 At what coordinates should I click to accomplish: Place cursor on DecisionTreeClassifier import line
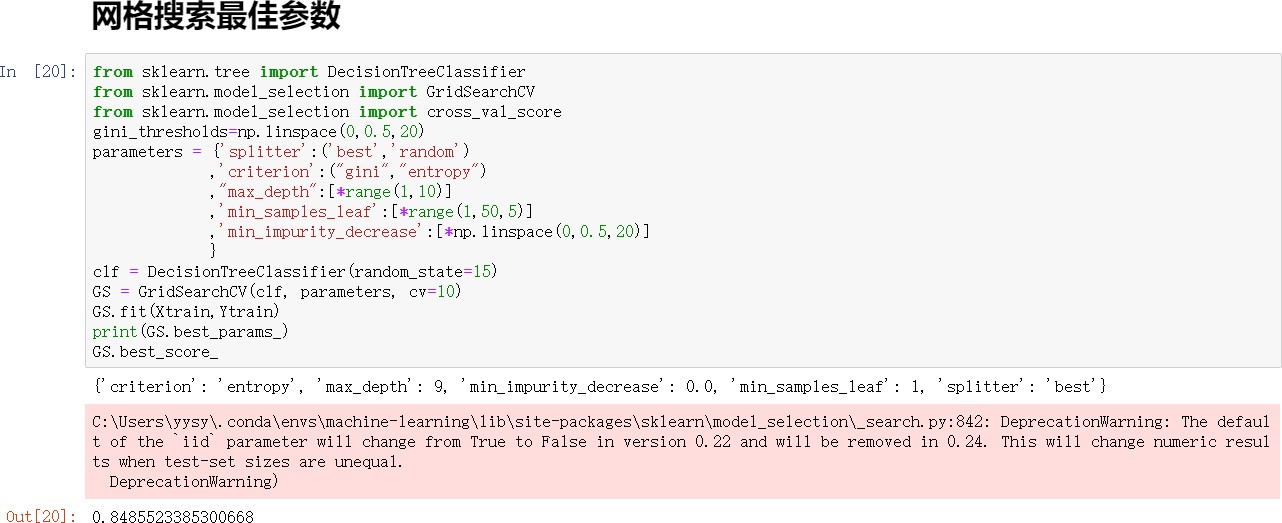[308, 72]
